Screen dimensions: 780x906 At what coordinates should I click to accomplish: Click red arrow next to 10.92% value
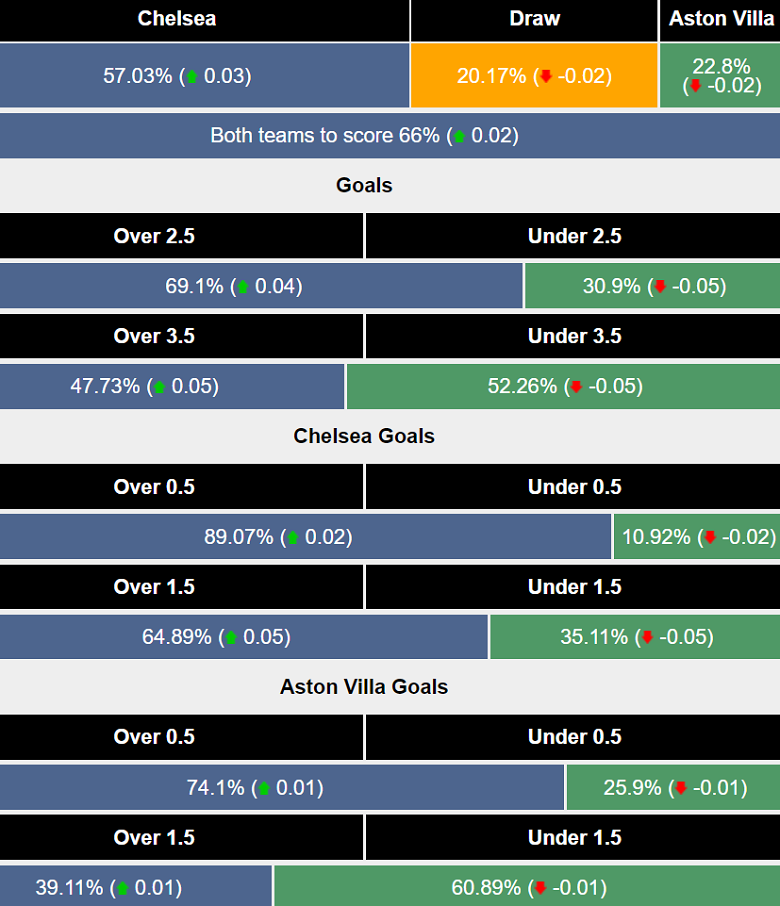(709, 538)
